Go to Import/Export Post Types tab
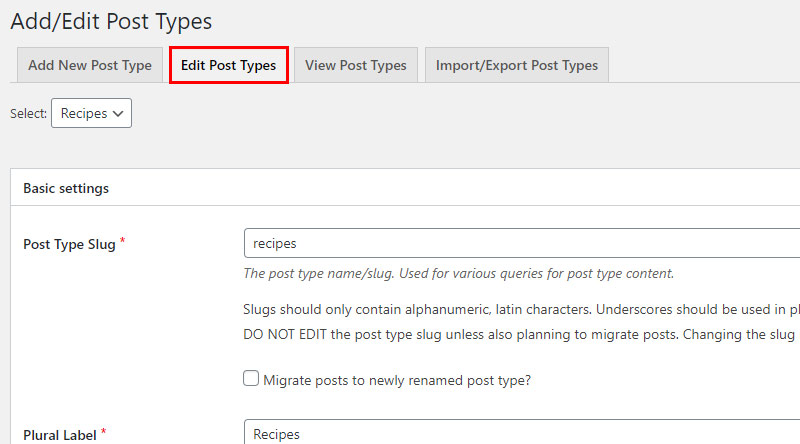The width and height of the screenshot is (800, 444). click(516, 65)
